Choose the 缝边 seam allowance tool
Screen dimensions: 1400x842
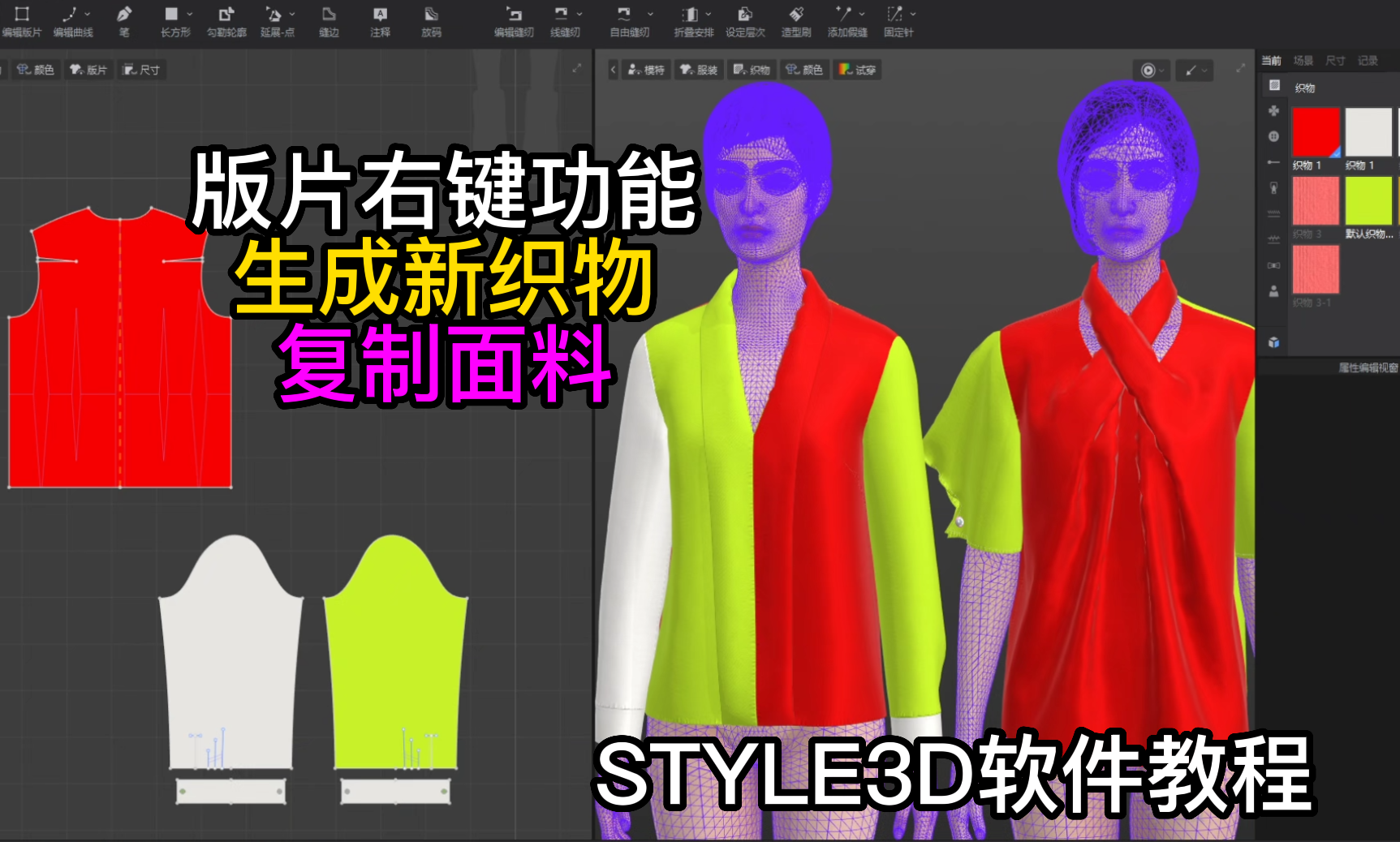pyautogui.click(x=329, y=21)
